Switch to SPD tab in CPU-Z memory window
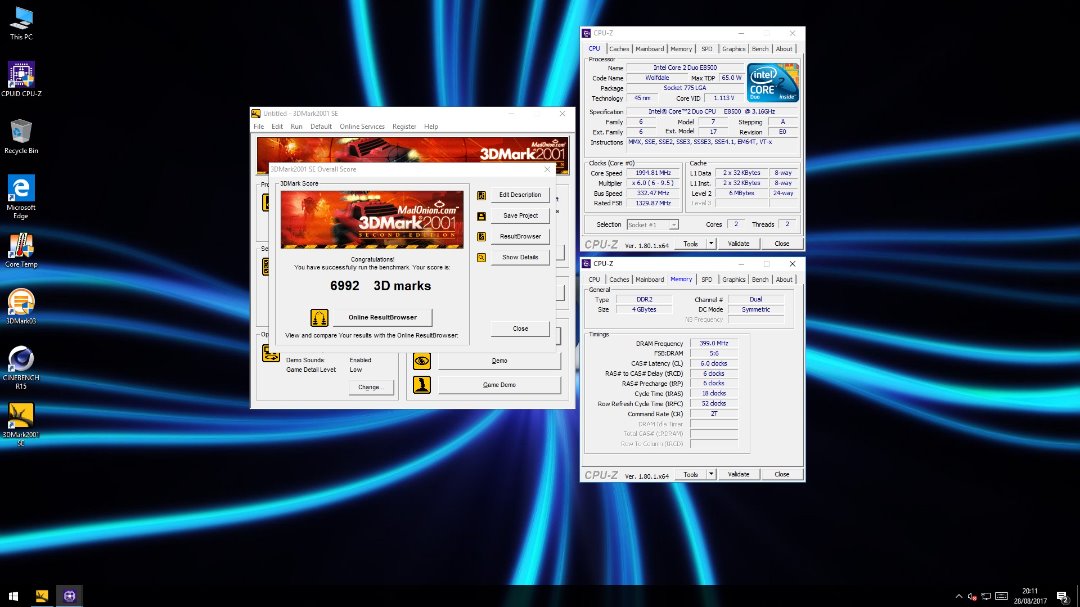The image size is (1080, 607). point(707,280)
